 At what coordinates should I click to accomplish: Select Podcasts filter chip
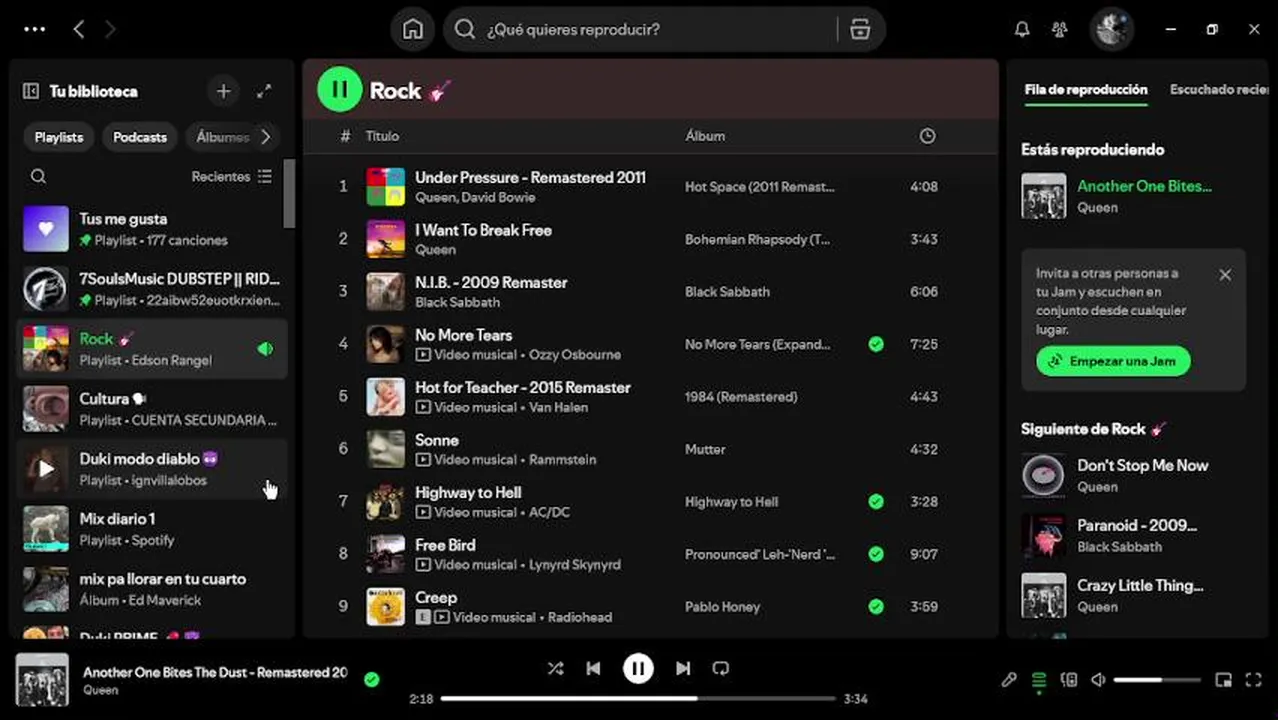tap(140, 137)
